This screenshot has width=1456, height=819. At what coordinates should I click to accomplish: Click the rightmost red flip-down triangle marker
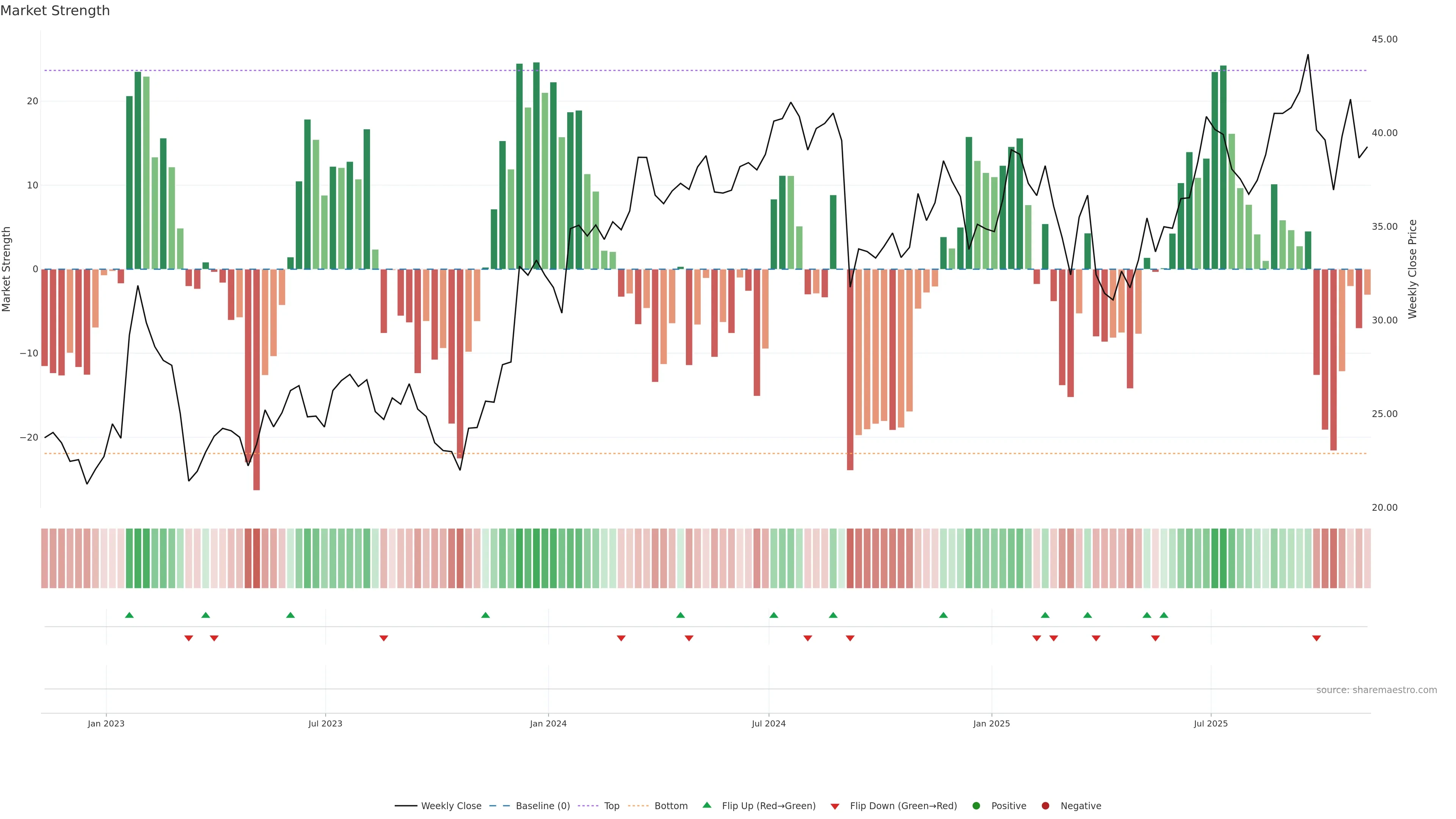1316,638
